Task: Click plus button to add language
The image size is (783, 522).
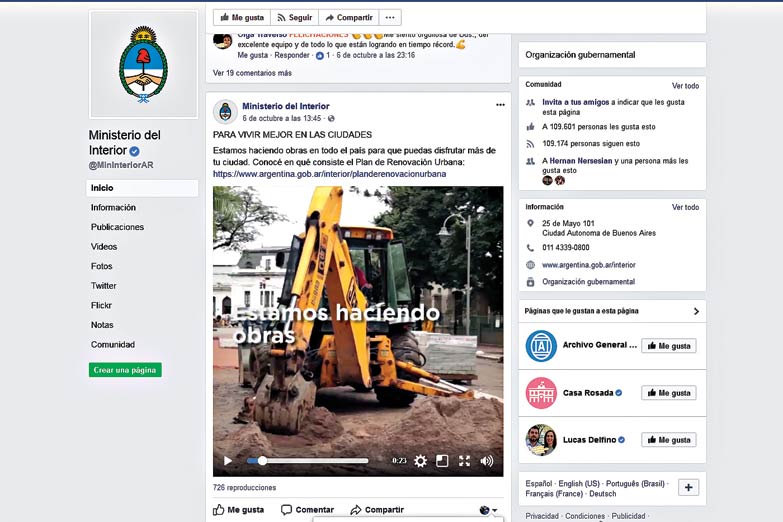Action: coord(688,487)
